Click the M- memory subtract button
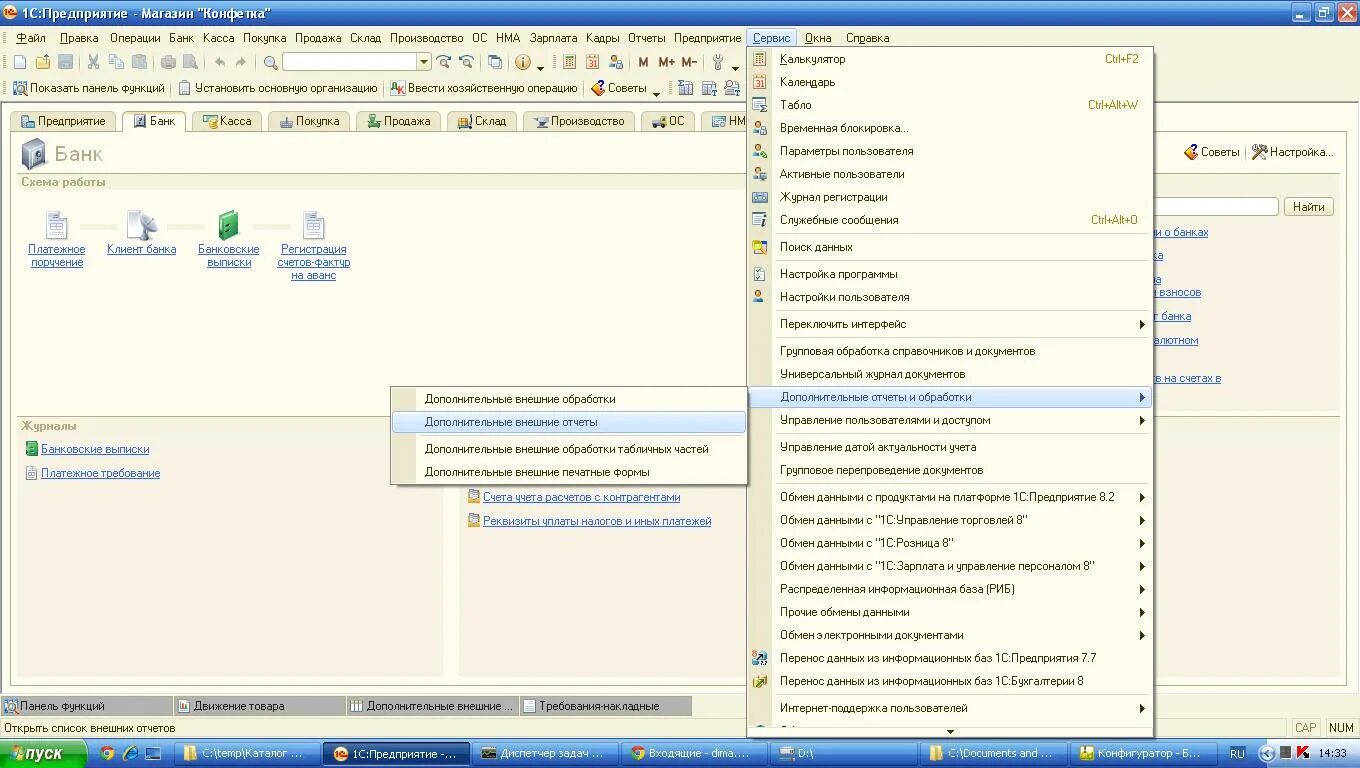 pos(689,62)
